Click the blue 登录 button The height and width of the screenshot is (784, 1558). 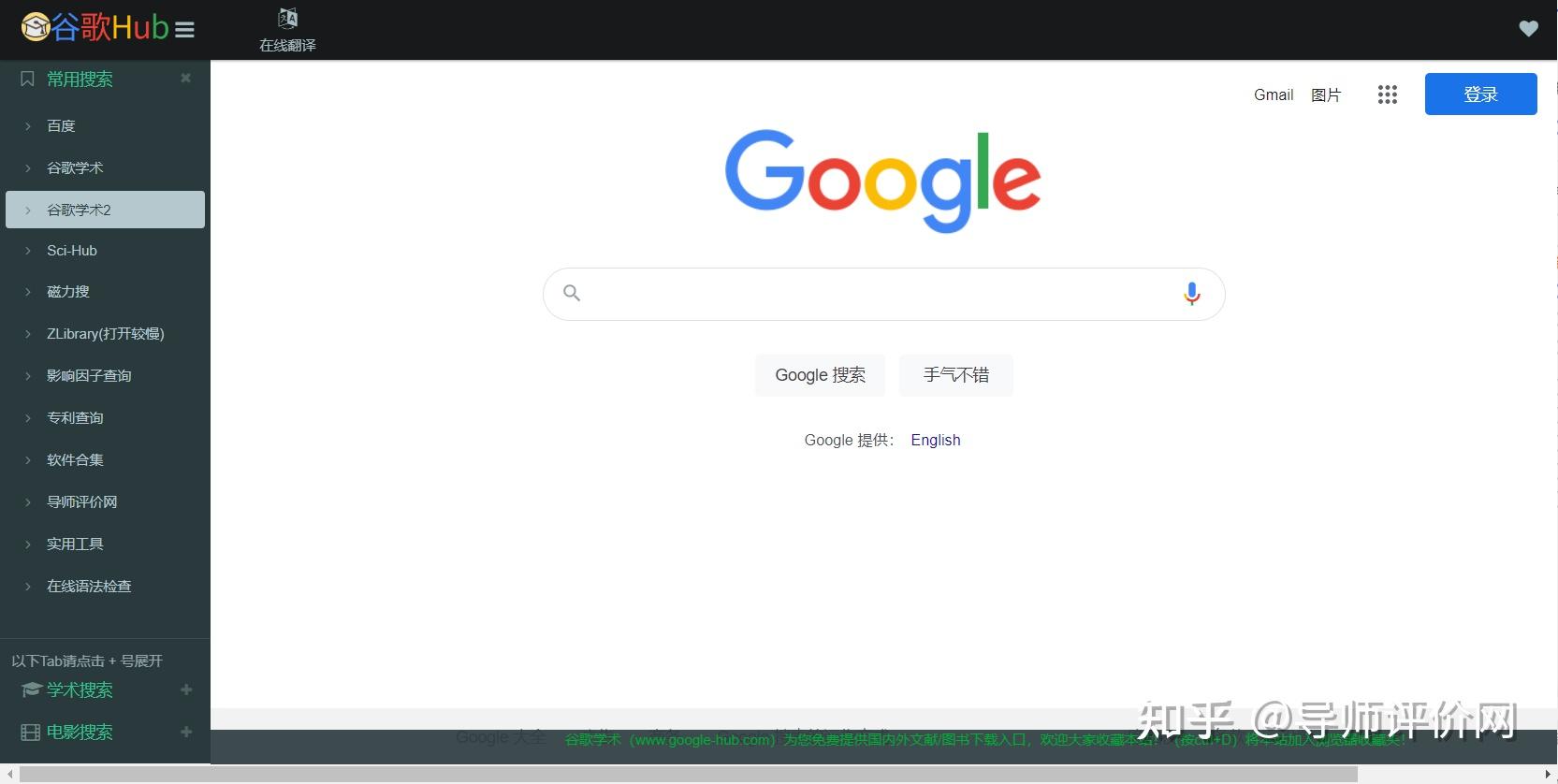[1480, 94]
